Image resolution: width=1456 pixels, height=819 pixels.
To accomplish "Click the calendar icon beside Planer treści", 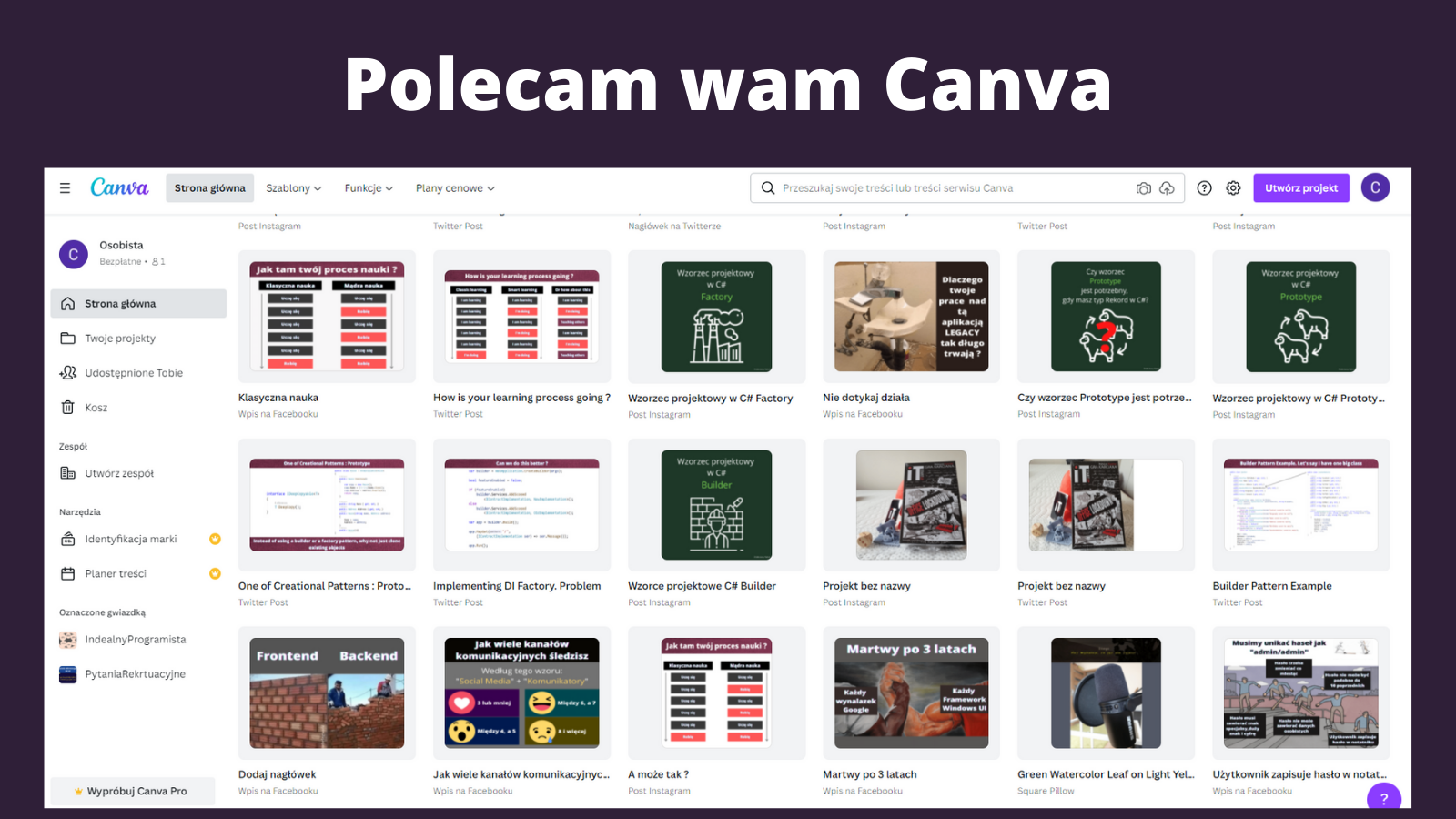I will pos(67,574).
